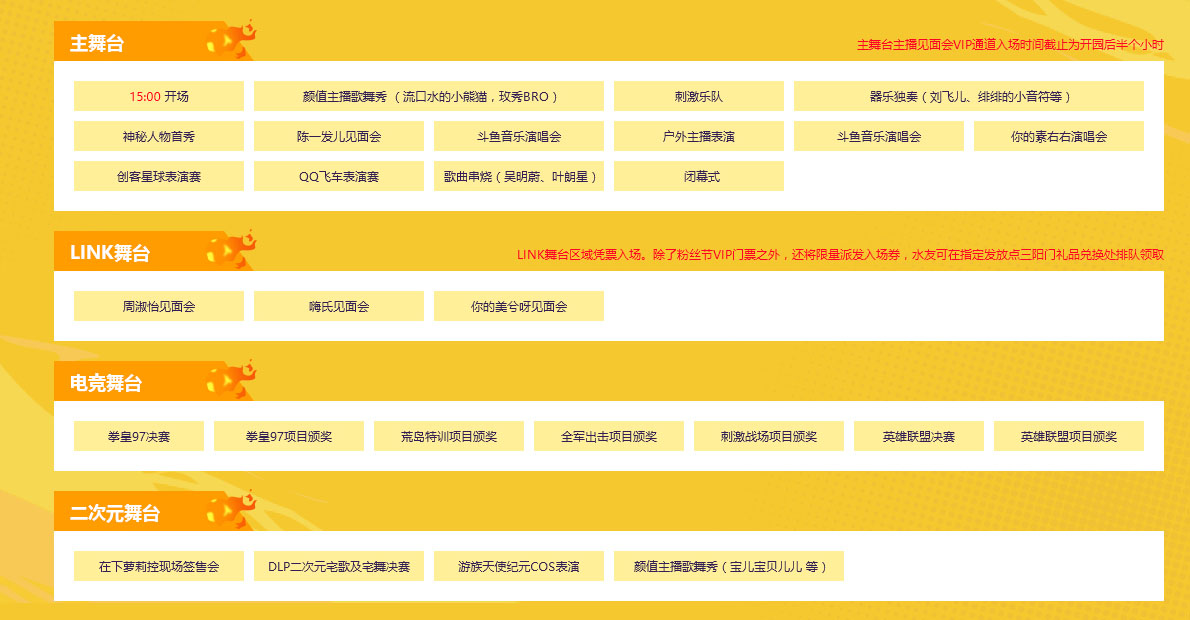Click DLP二次元宅歌及宅舞决赛 item
The image size is (1190, 620).
pos(339,566)
